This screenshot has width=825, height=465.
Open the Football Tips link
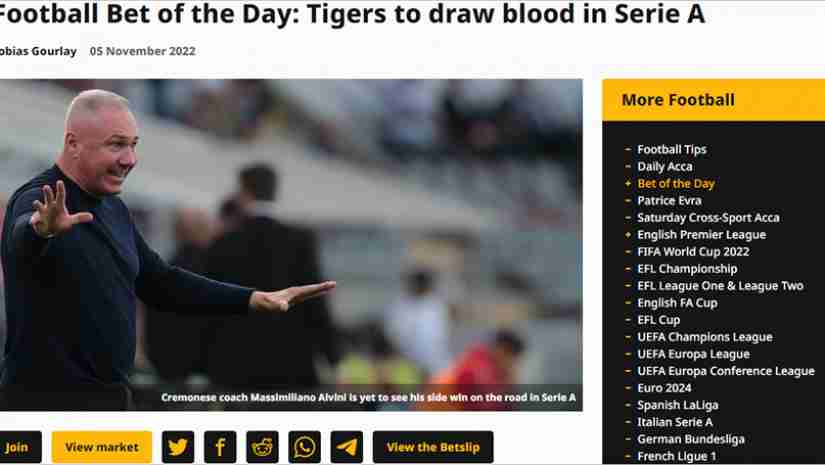pyautogui.click(x=671, y=149)
